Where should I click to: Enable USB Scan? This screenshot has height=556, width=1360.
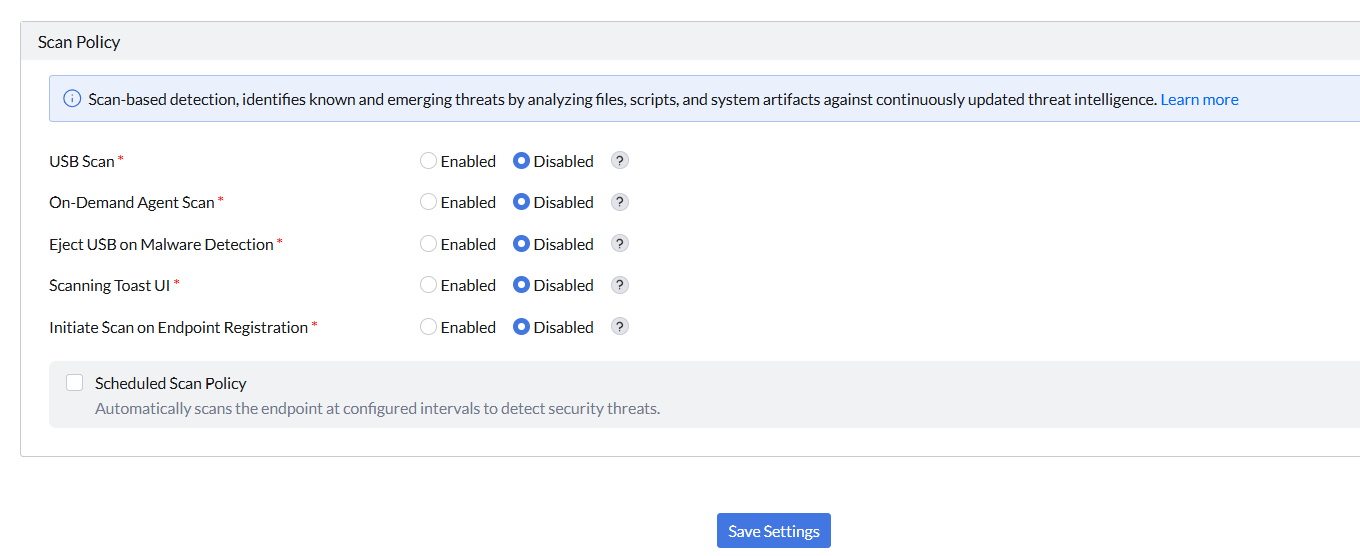[428, 161]
